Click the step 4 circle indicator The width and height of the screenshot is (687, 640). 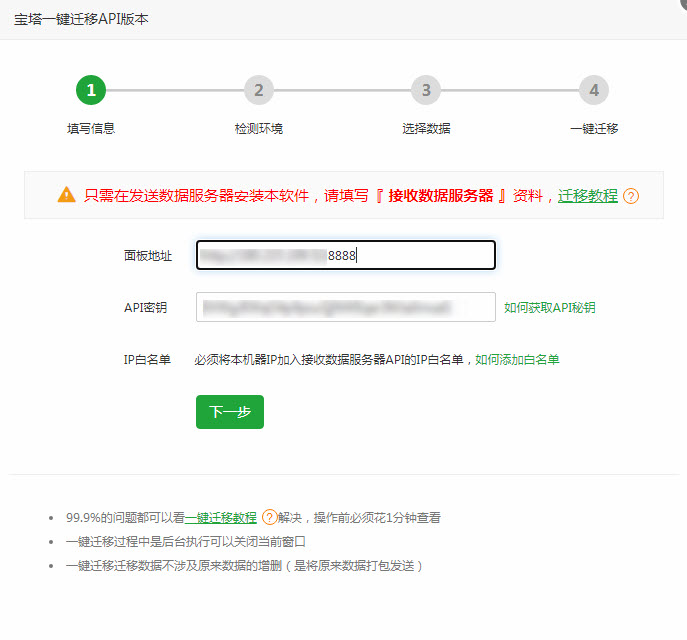pyautogui.click(x=594, y=90)
